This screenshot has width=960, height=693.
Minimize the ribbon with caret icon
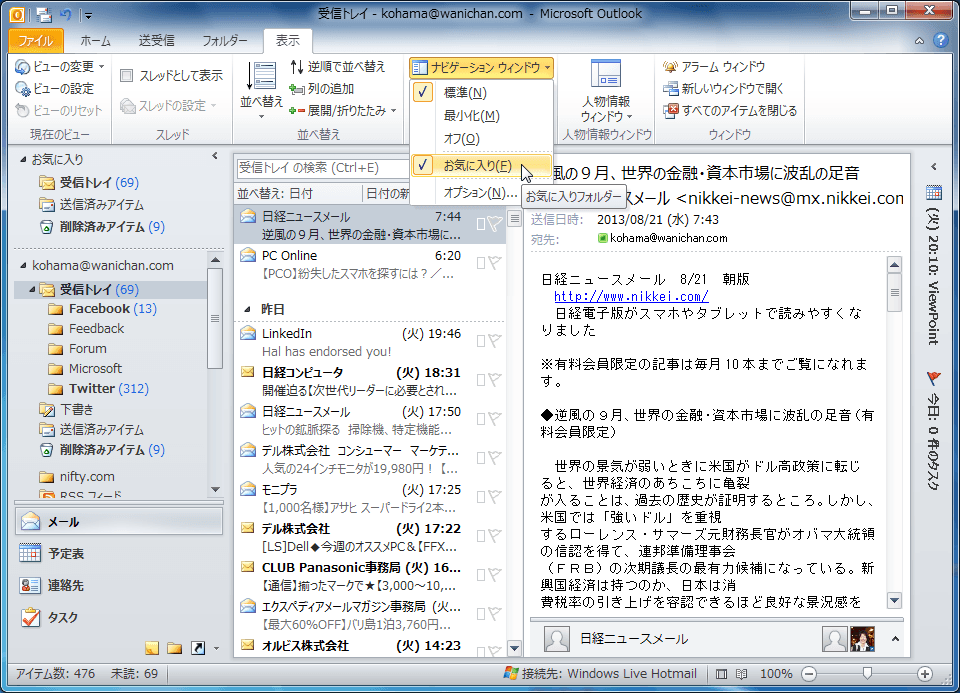pyautogui.click(x=920, y=41)
